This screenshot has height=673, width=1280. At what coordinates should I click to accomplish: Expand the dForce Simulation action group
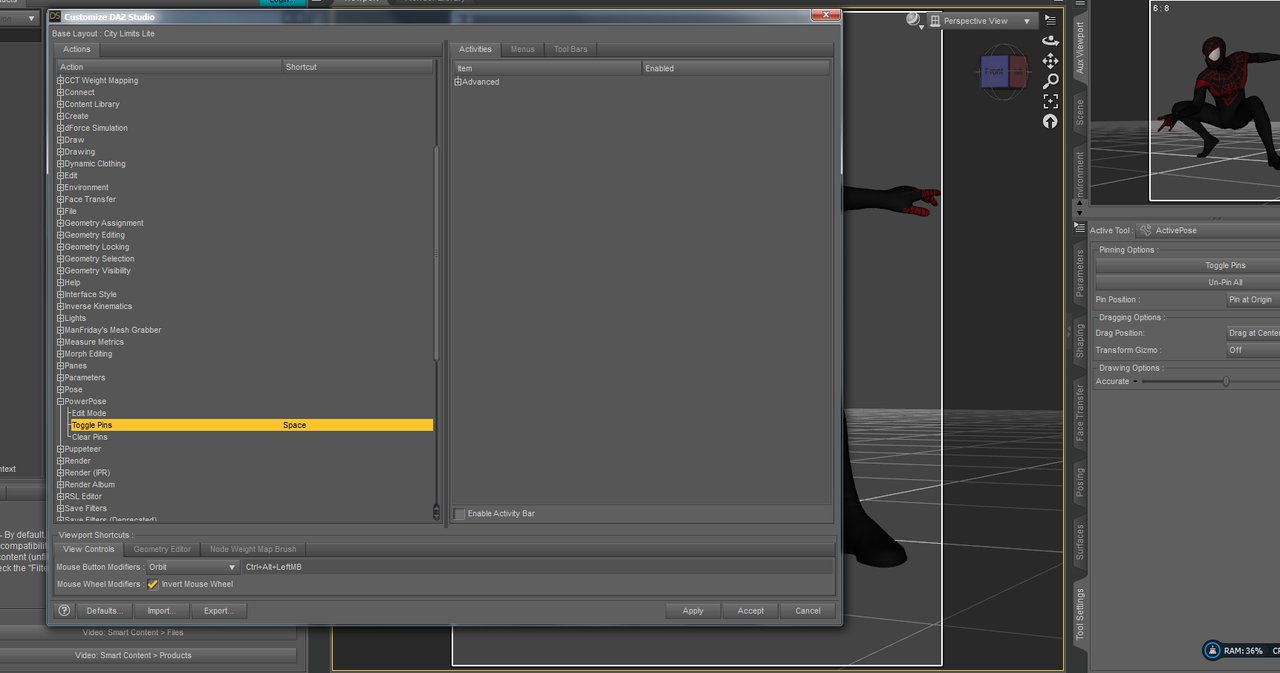point(60,128)
